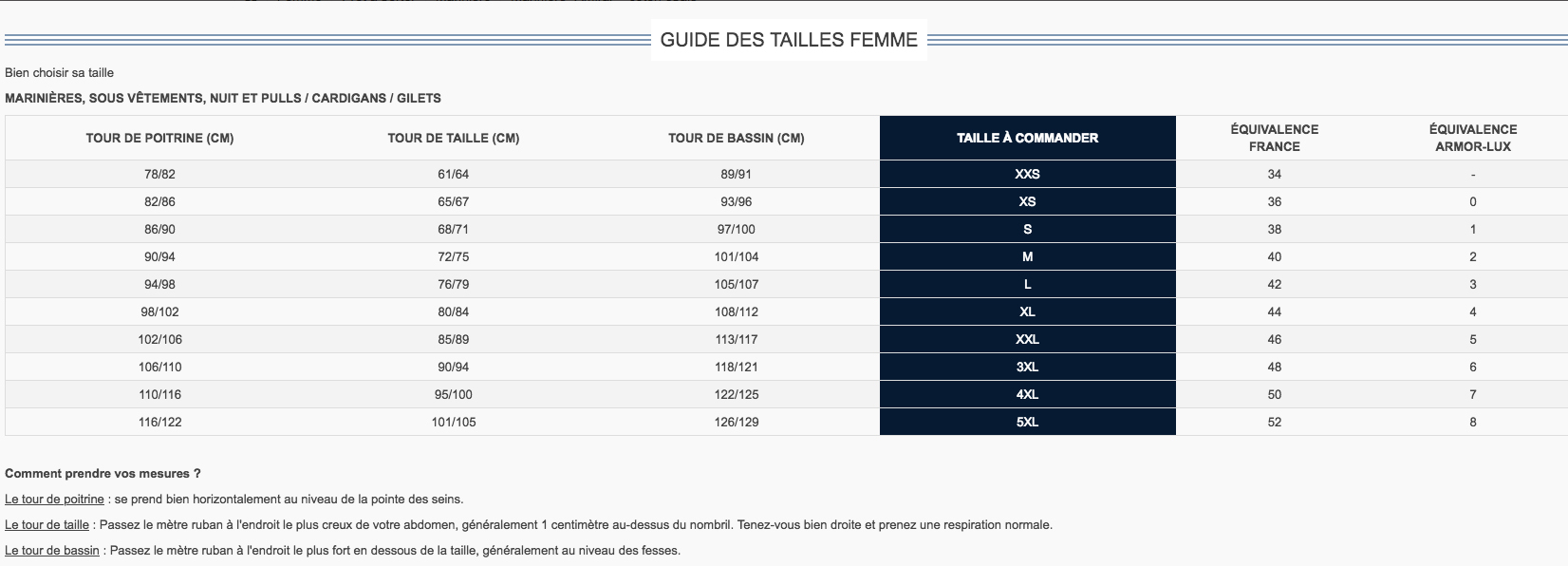Click Armor-Lux equivalence "0" in XS row
The height and width of the screenshot is (566, 1568).
coord(1473,201)
